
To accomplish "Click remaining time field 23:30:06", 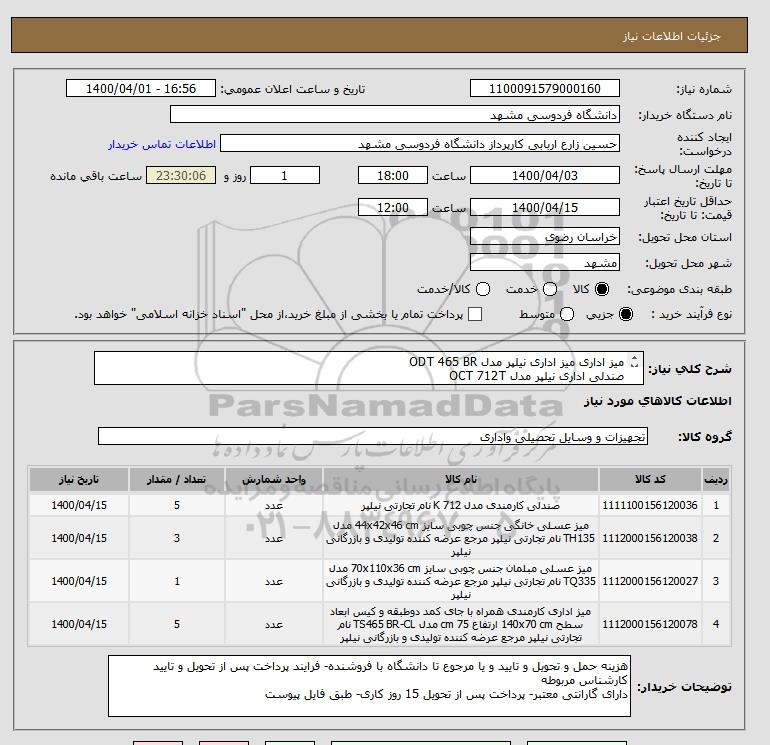I will click(x=181, y=175).
